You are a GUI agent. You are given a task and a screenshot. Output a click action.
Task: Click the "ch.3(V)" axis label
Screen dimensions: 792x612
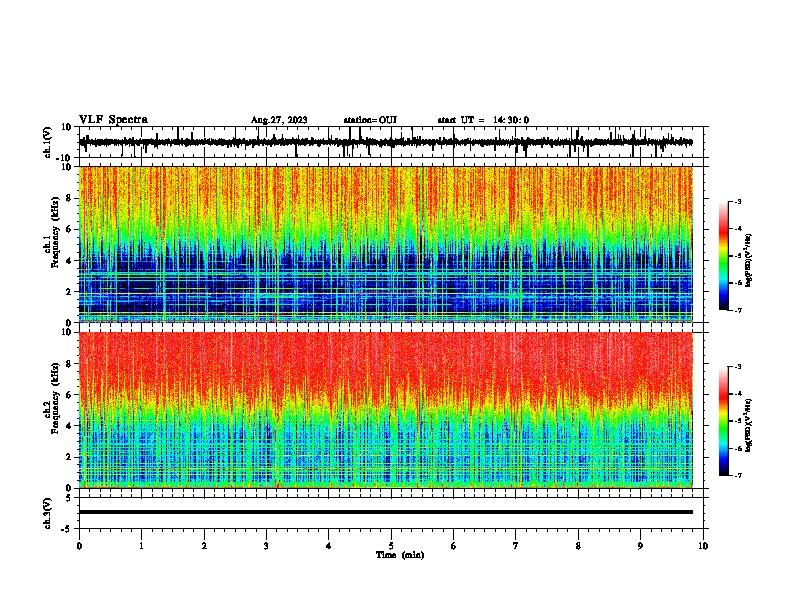tap(48, 513)
